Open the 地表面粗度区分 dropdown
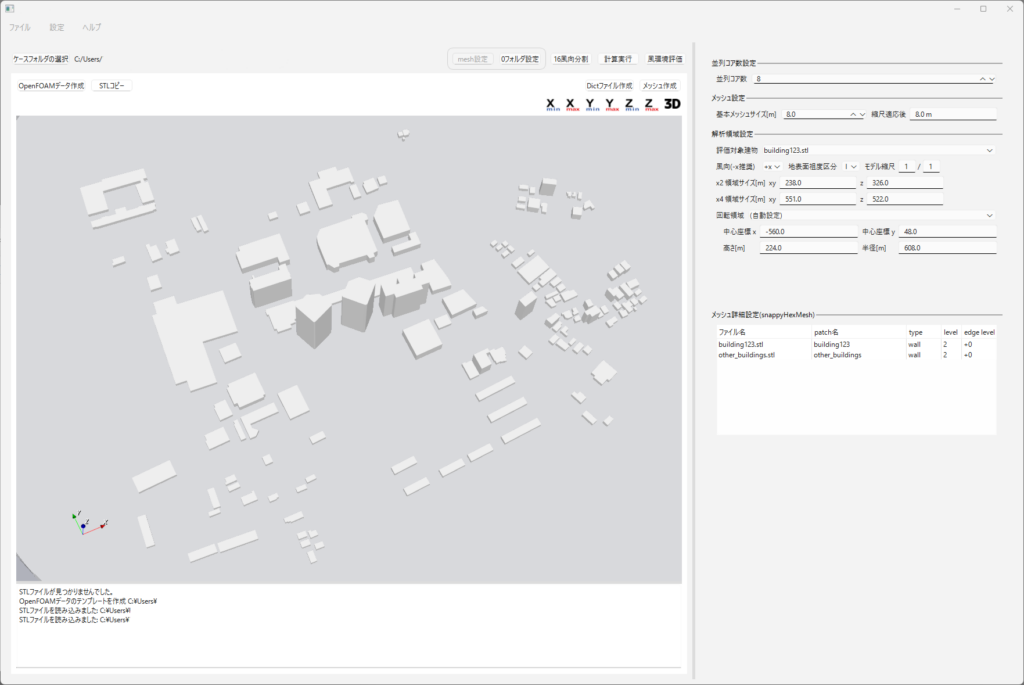 point(850,167)
